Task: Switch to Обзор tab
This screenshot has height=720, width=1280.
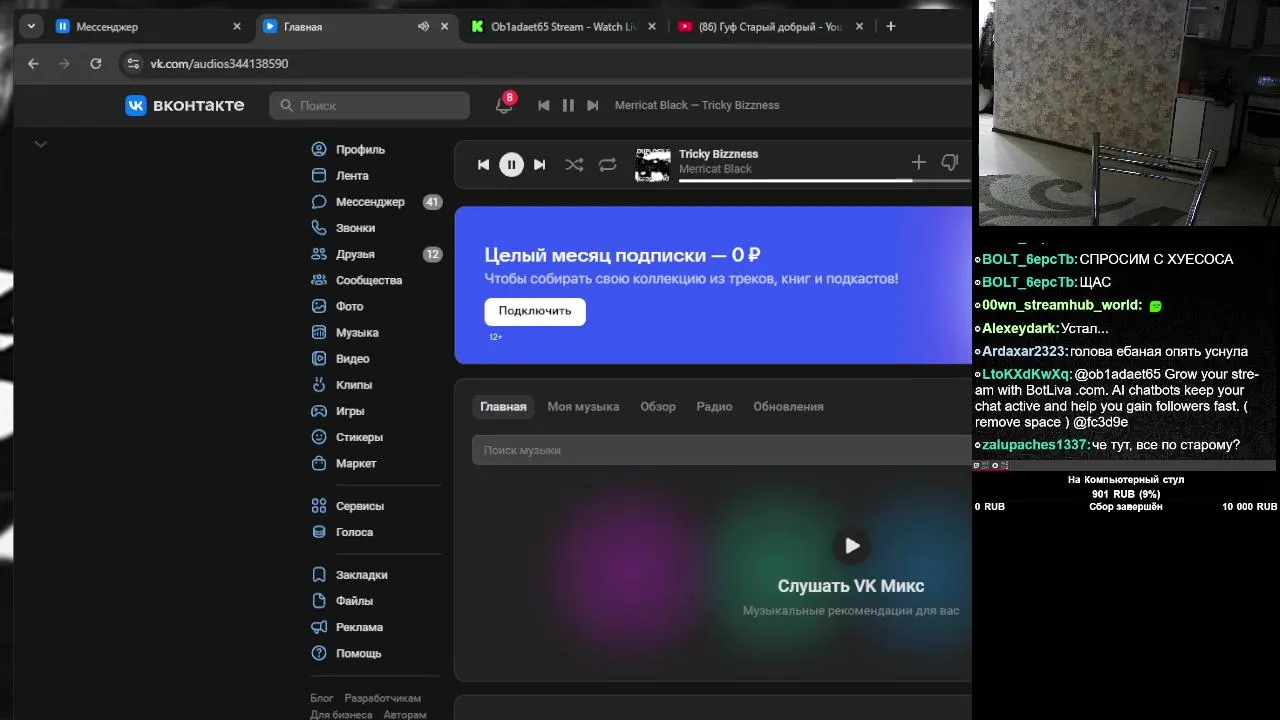Action: click(658, 407)
